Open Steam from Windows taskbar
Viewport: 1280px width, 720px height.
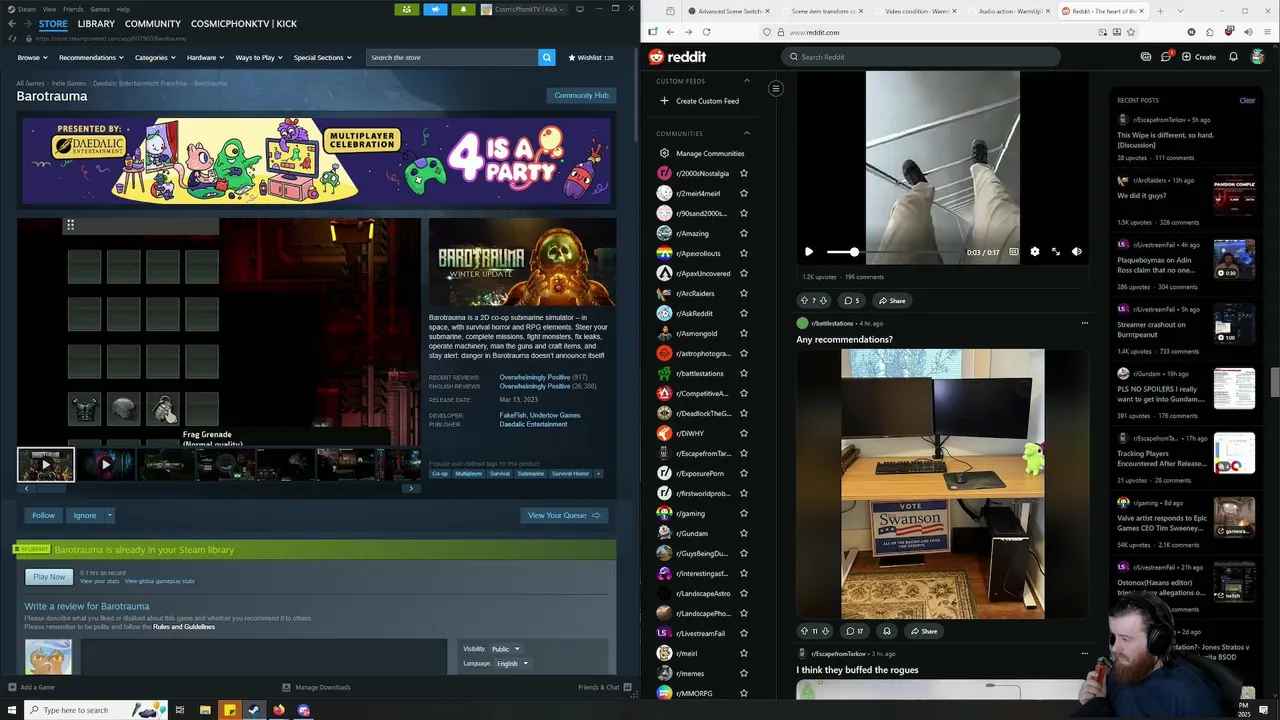click(x=254, y=710)
